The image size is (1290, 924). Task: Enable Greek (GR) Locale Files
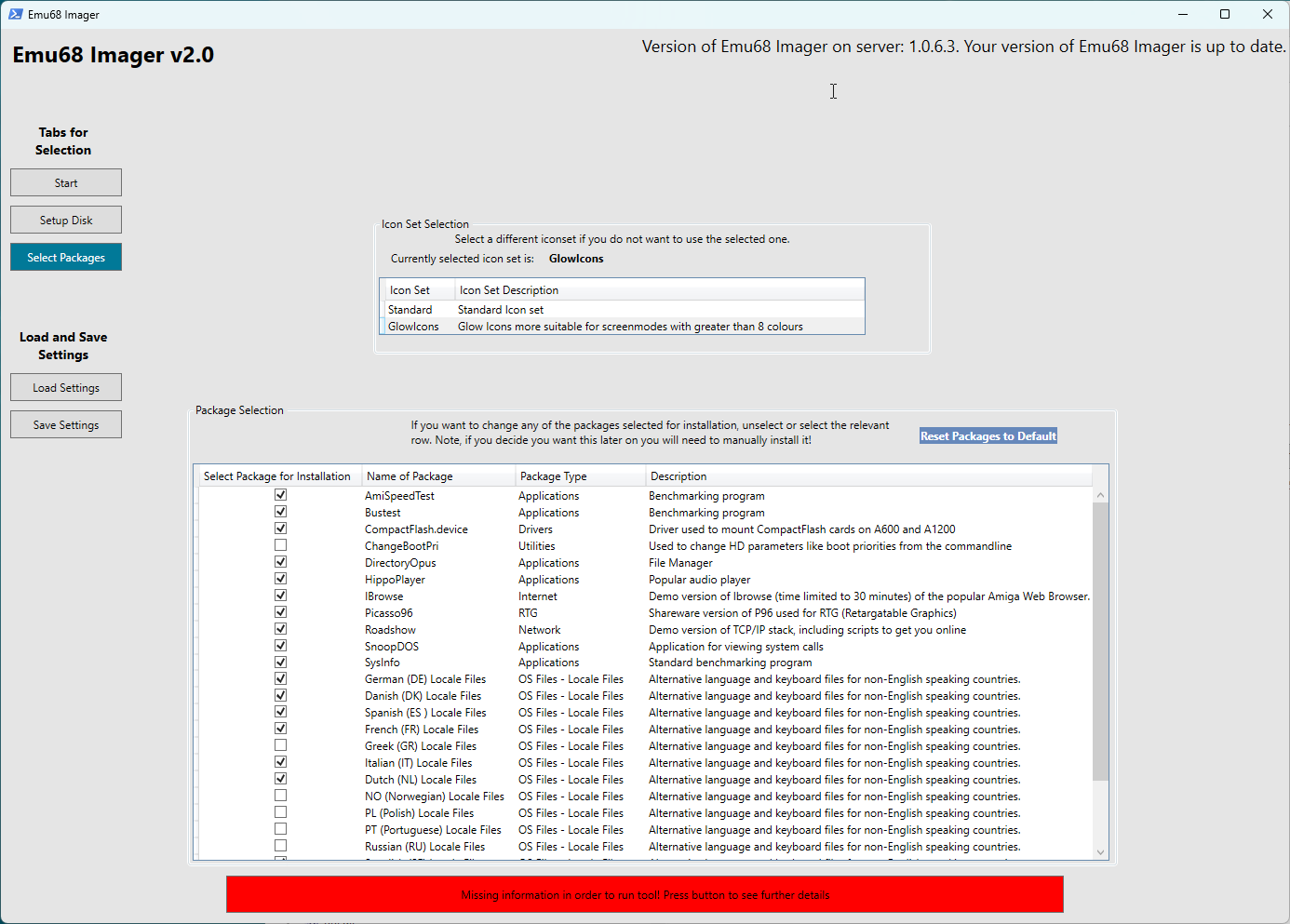pos(280,744)
